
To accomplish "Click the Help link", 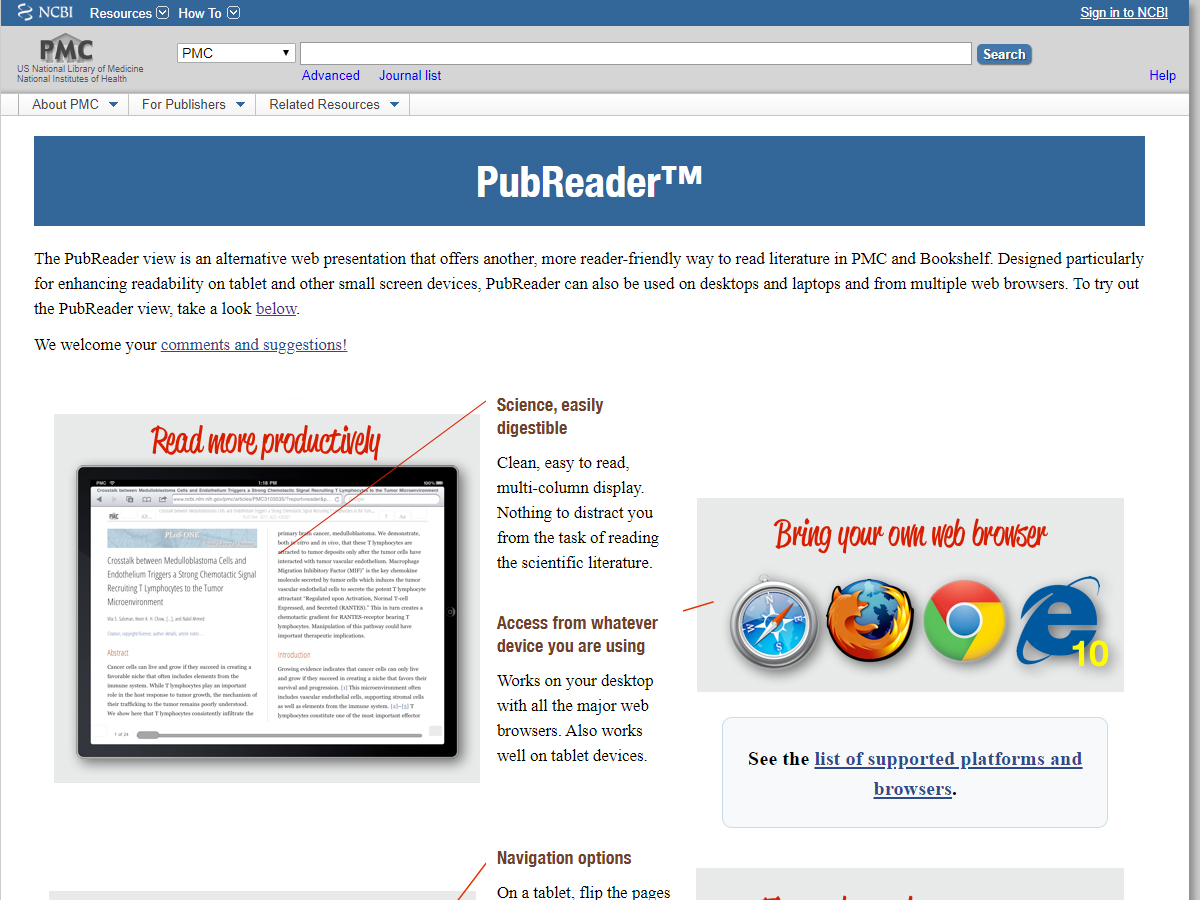I will [1162, 75].
